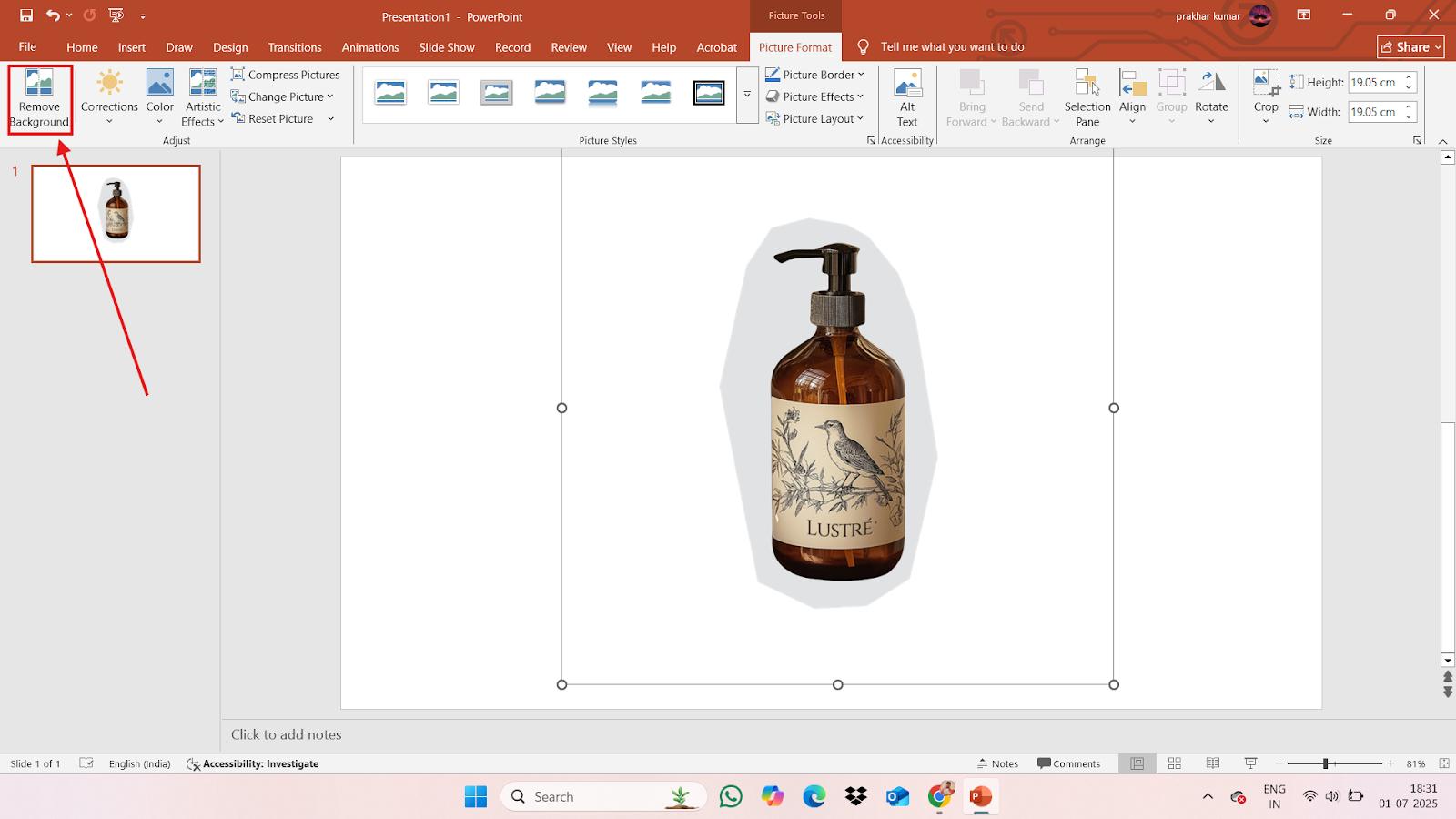The height and width of the screenshot is (819, 1456).
Task: Click the zoom in plus button
Action: pyautogui.click(x=1390, y=763)
